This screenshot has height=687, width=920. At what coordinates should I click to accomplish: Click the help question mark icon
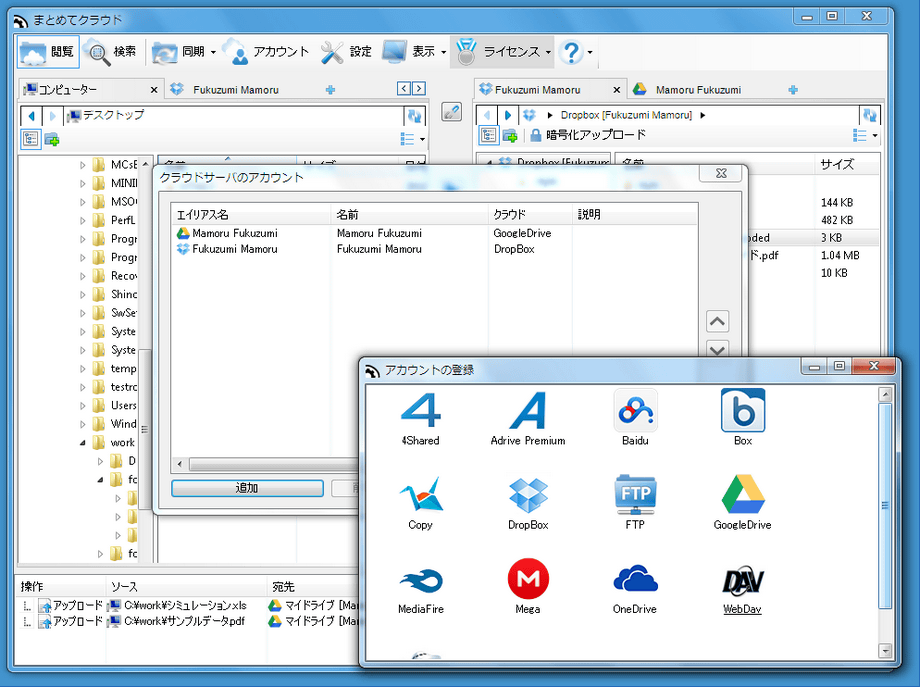571,52
